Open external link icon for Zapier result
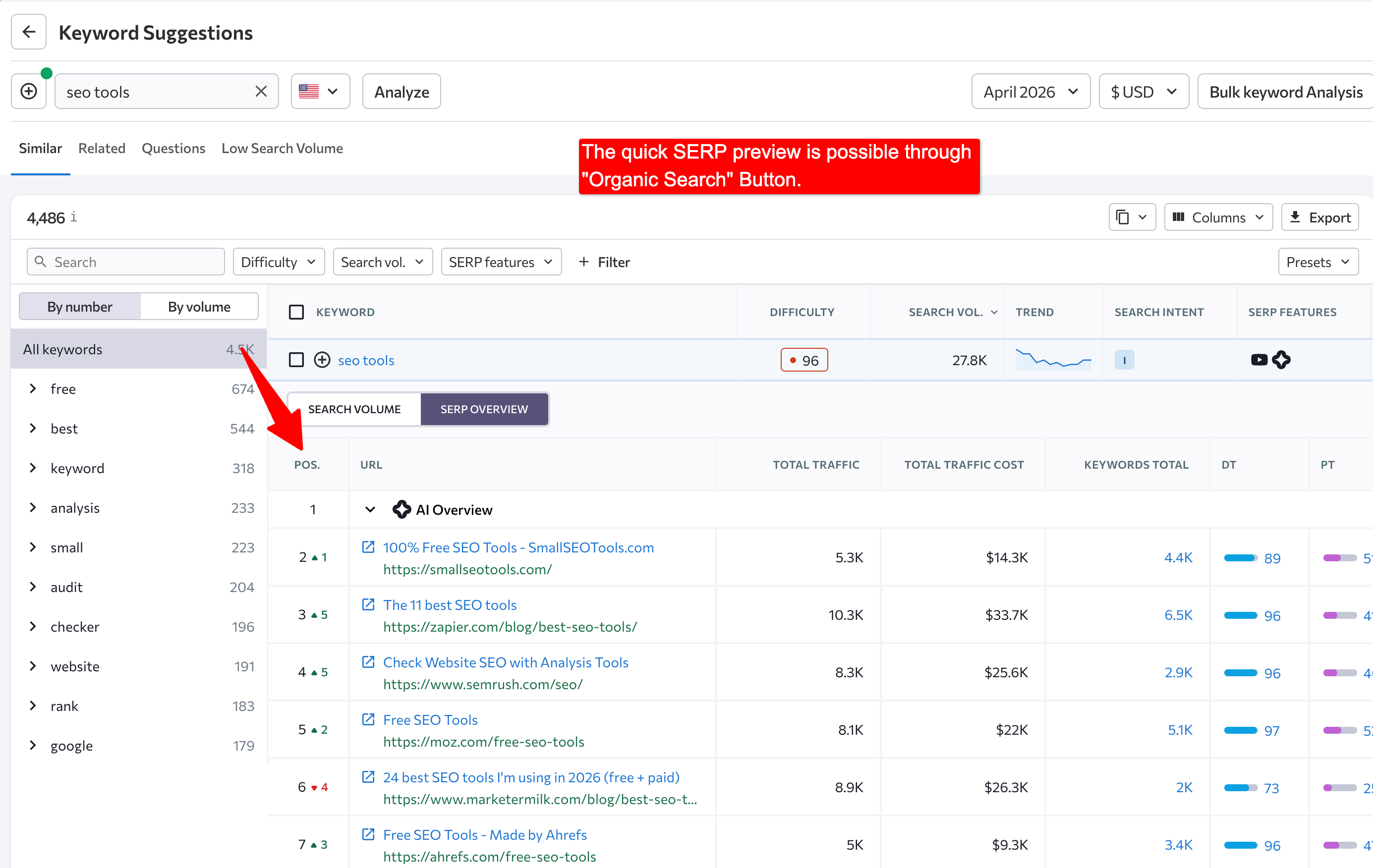 (x=368, y=604)
